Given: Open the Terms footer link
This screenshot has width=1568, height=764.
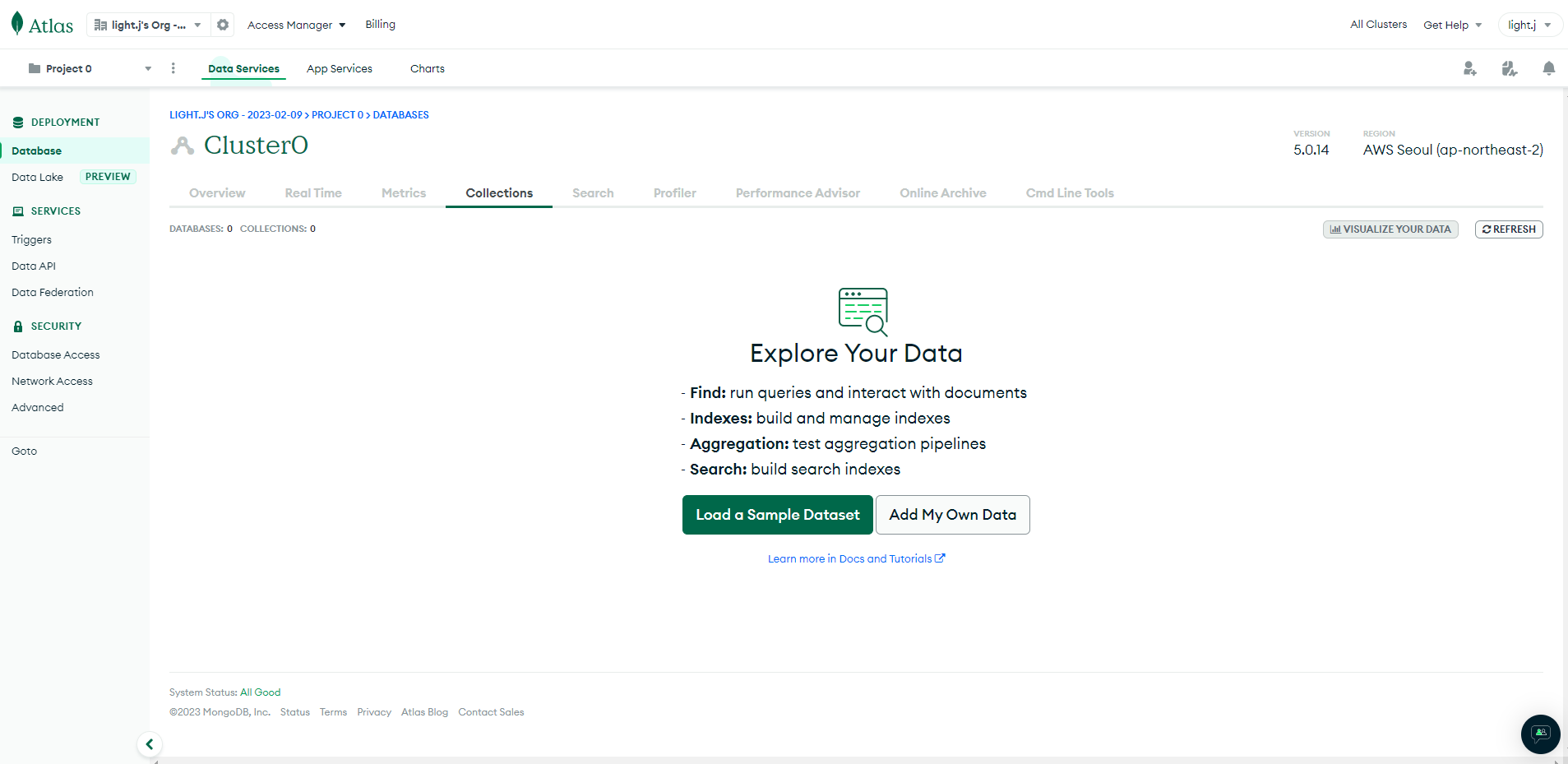Looking at the screenshot, I should (x=333, y=712).
